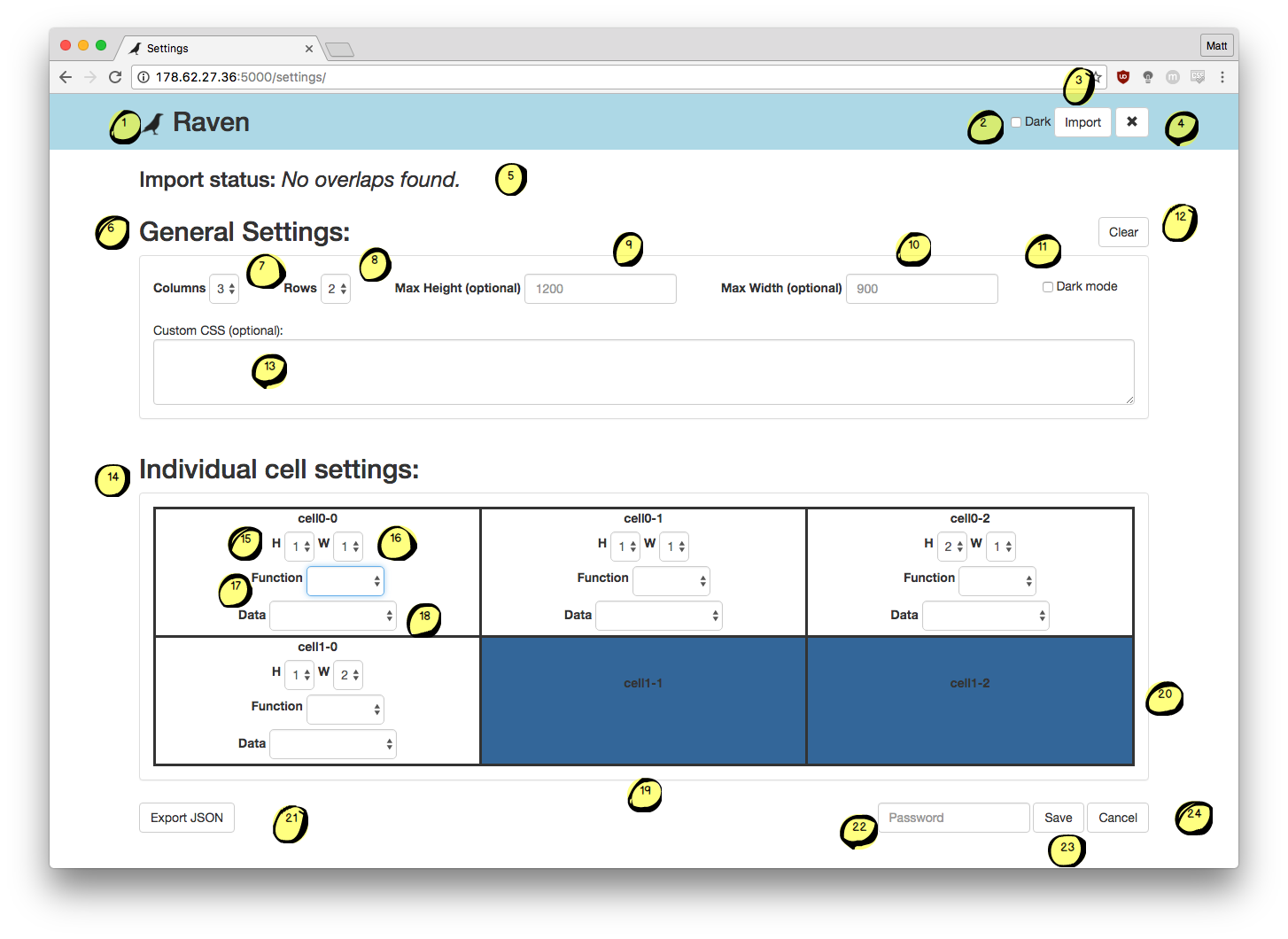Click the uBlock shield extension icon
Screen dimensions: 1288x939
click(1123, 77)
